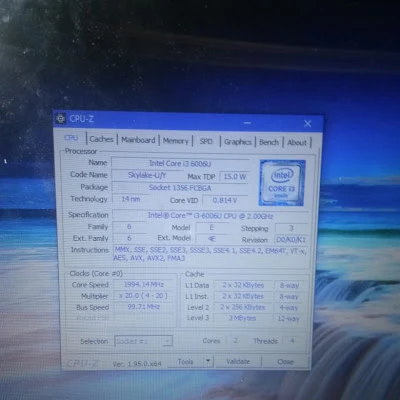View the About tab
The width and height of the screenshot is (400, 400).
297,143
